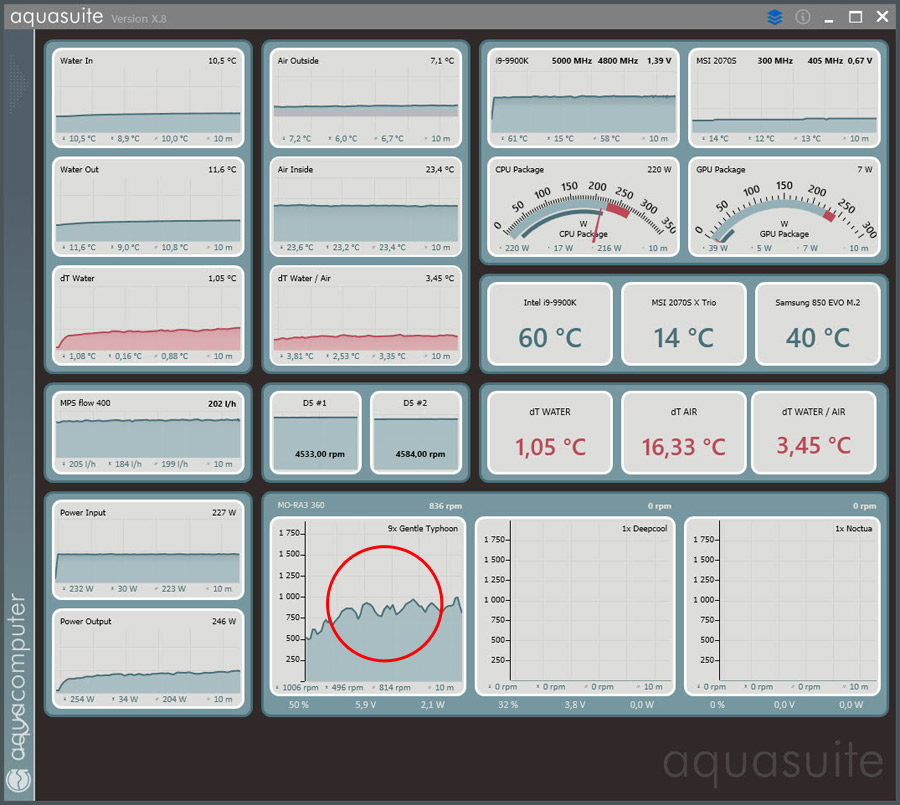Click the aquasuite title text
The image size is (900, 805).
click(57, 17)
